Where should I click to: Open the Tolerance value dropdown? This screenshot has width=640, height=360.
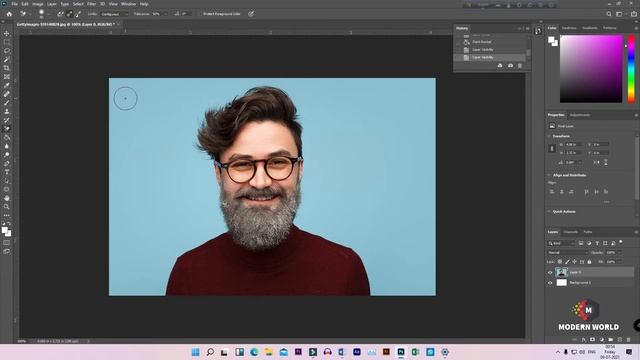(x=165, y=14)
